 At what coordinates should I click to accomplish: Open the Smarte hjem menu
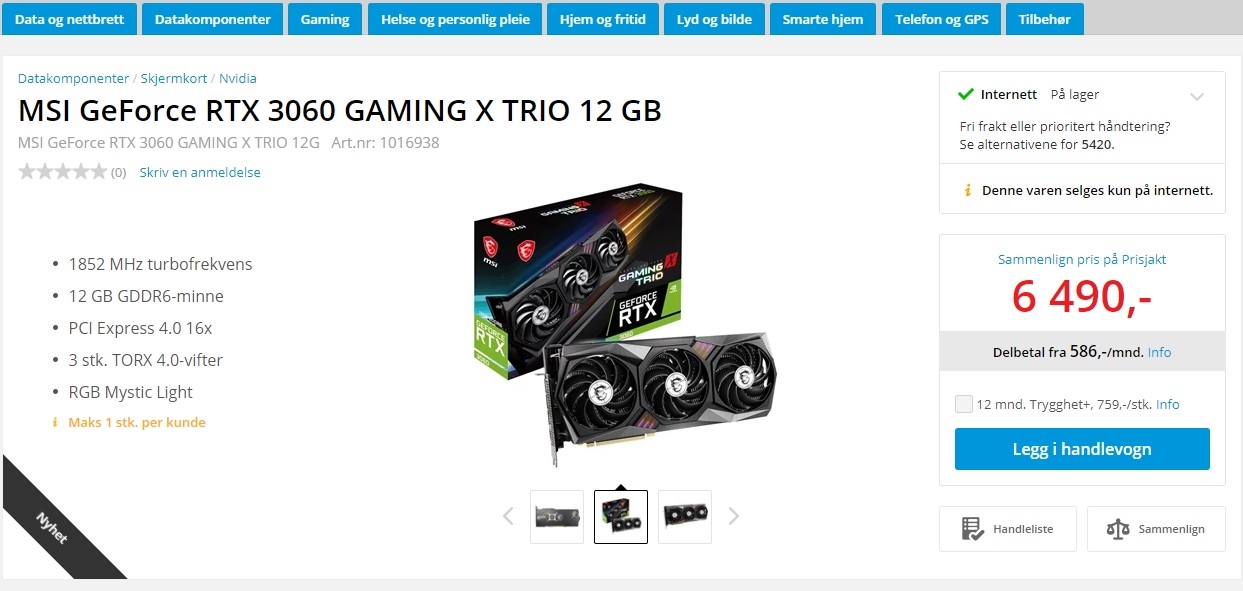click(x=822, y=19)
